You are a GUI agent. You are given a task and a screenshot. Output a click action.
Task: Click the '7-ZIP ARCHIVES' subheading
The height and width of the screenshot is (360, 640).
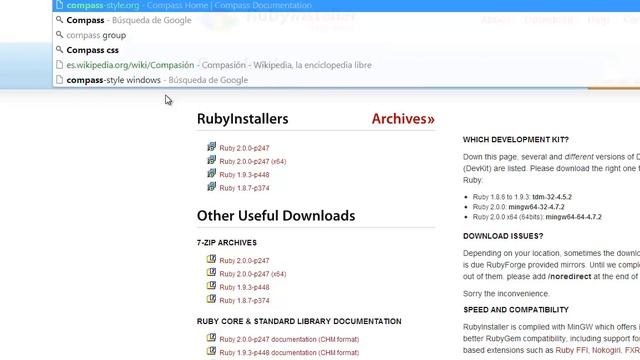coord(227,243)
